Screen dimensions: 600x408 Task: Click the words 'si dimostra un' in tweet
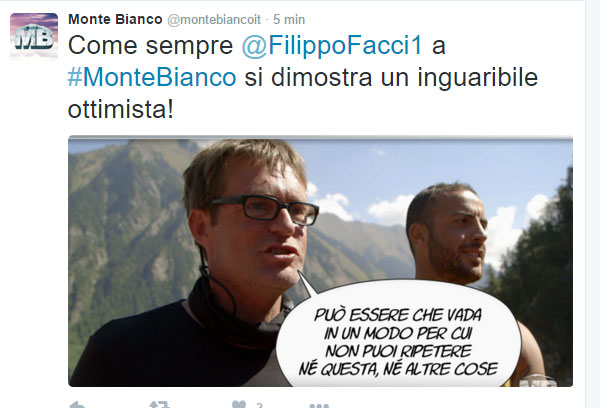[327, 77]
